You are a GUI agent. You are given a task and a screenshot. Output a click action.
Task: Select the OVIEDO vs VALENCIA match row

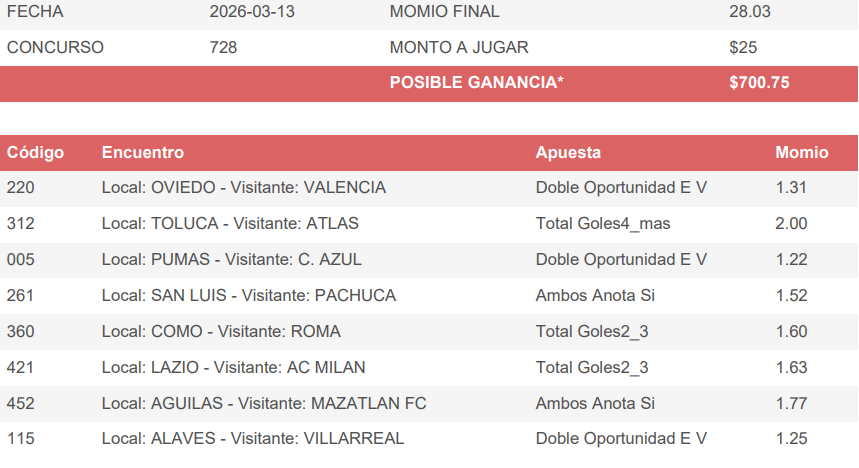tap(243, 188)
